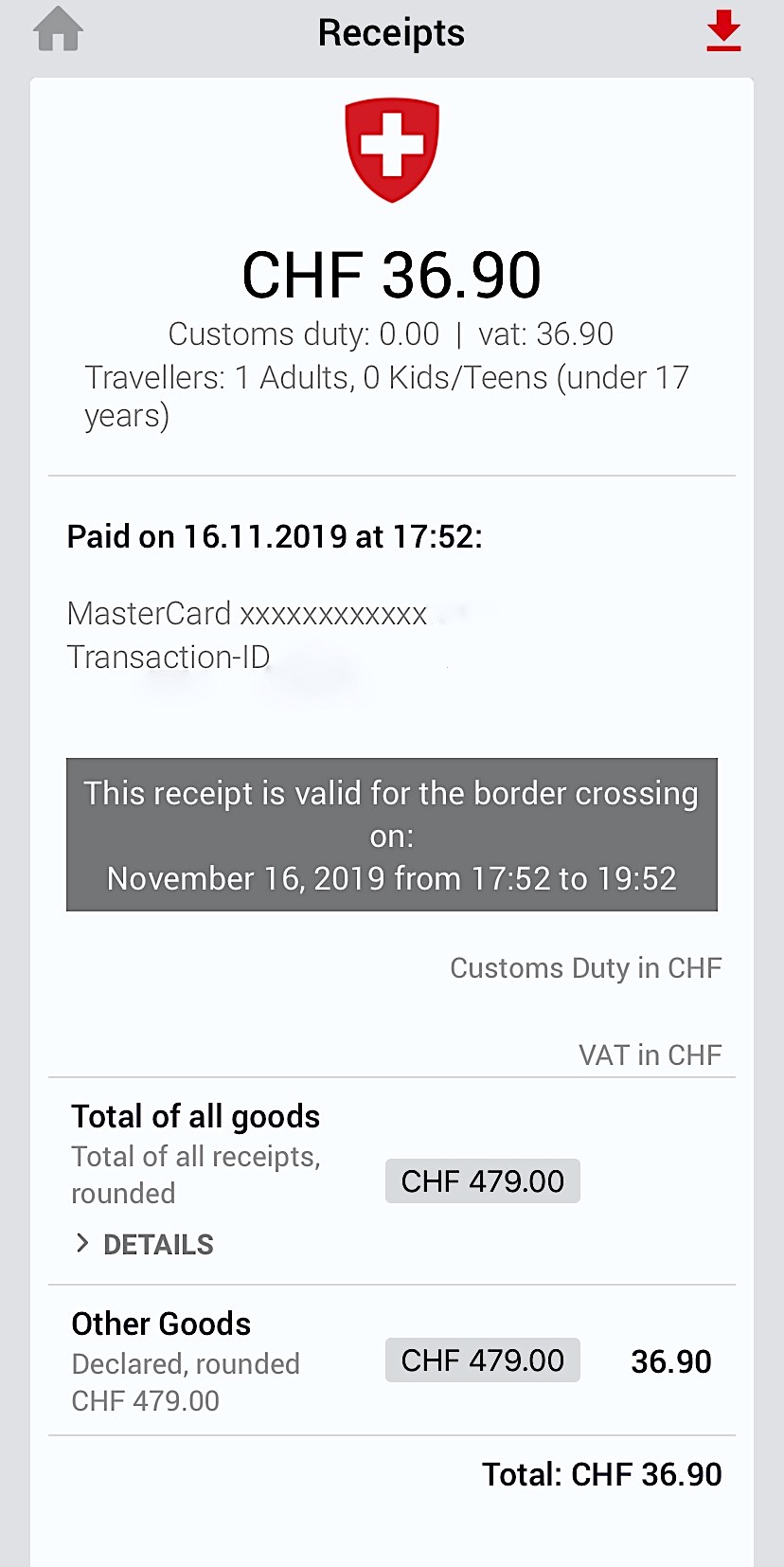Tap the MasterCard payment line
The width and height of the screenshot is (784, 1567).
point(247,614)
